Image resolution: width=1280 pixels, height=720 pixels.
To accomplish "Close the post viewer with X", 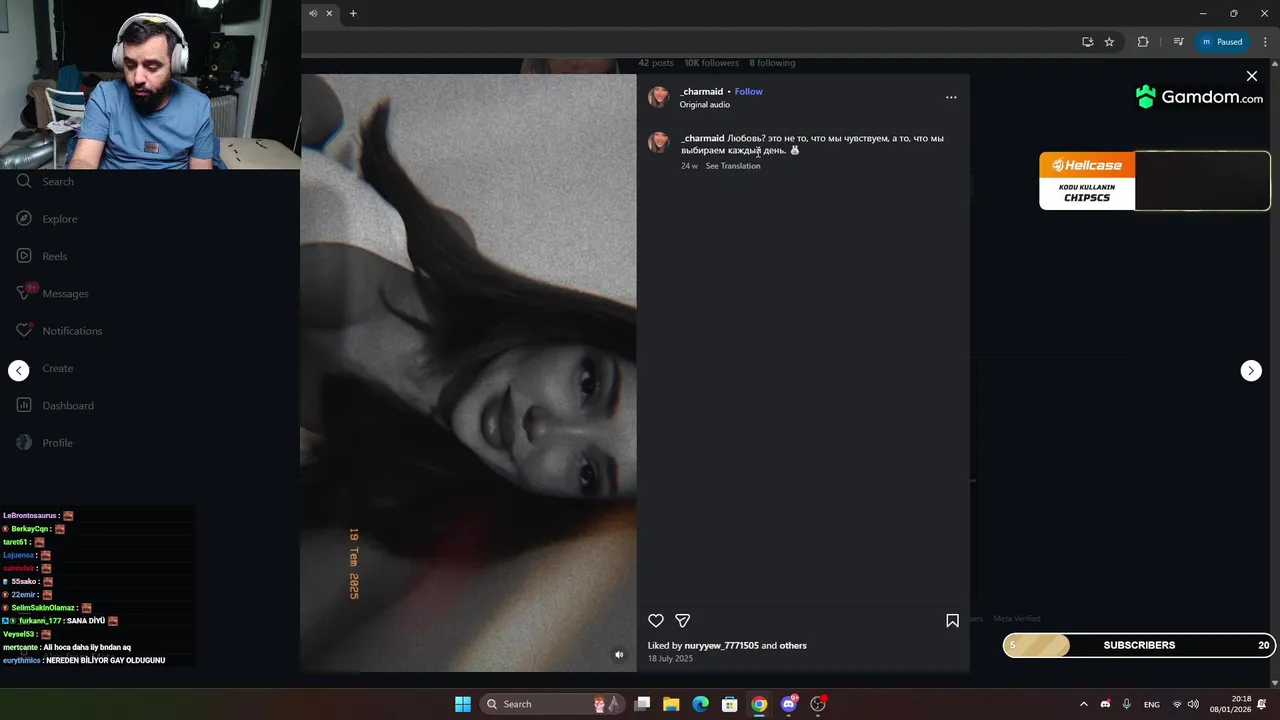I will pos(1251,76).
